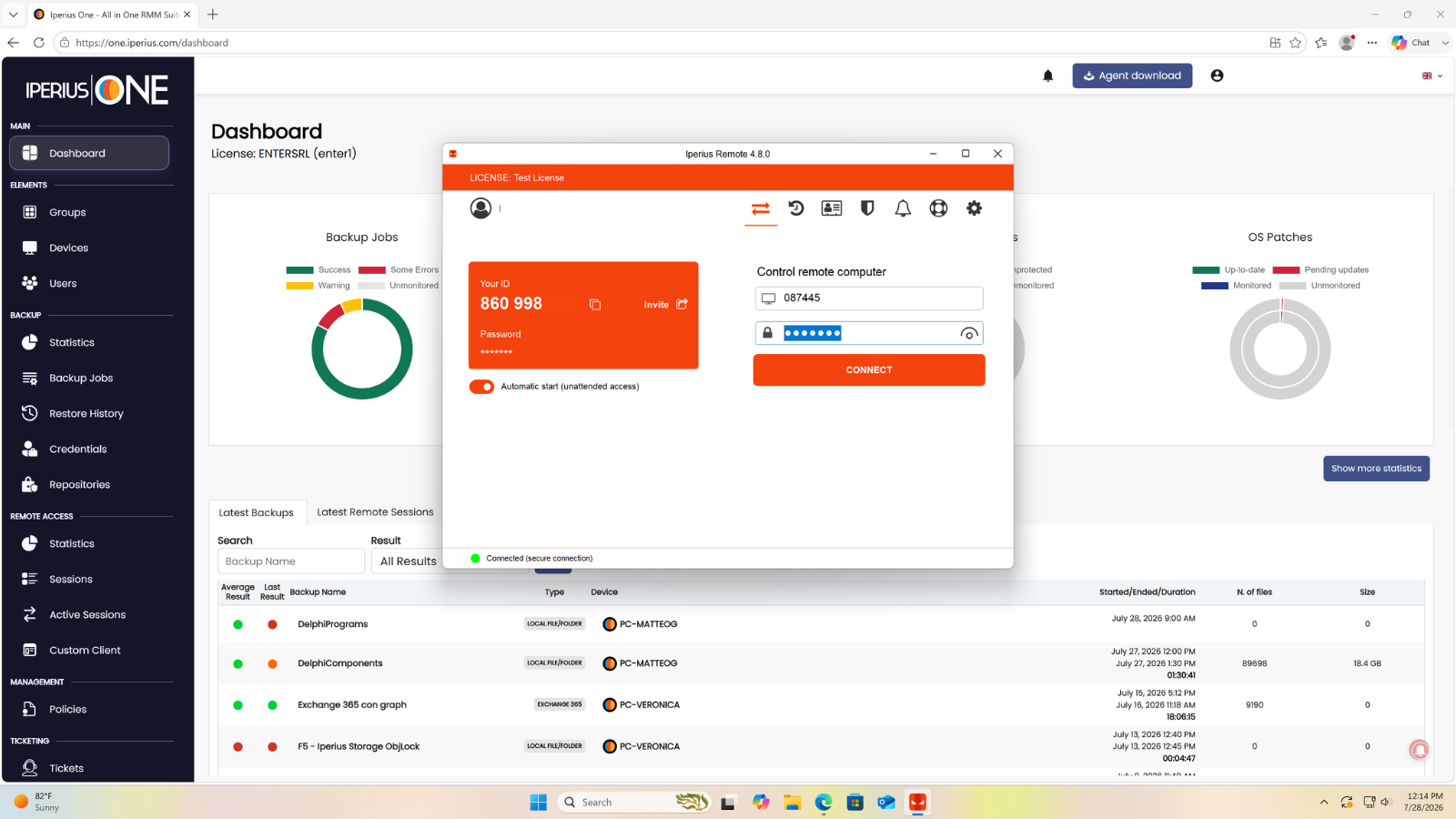Open the support lifebuoy icon in Iperius Remote
This screenshot has width=1456, height=819.
938,208
